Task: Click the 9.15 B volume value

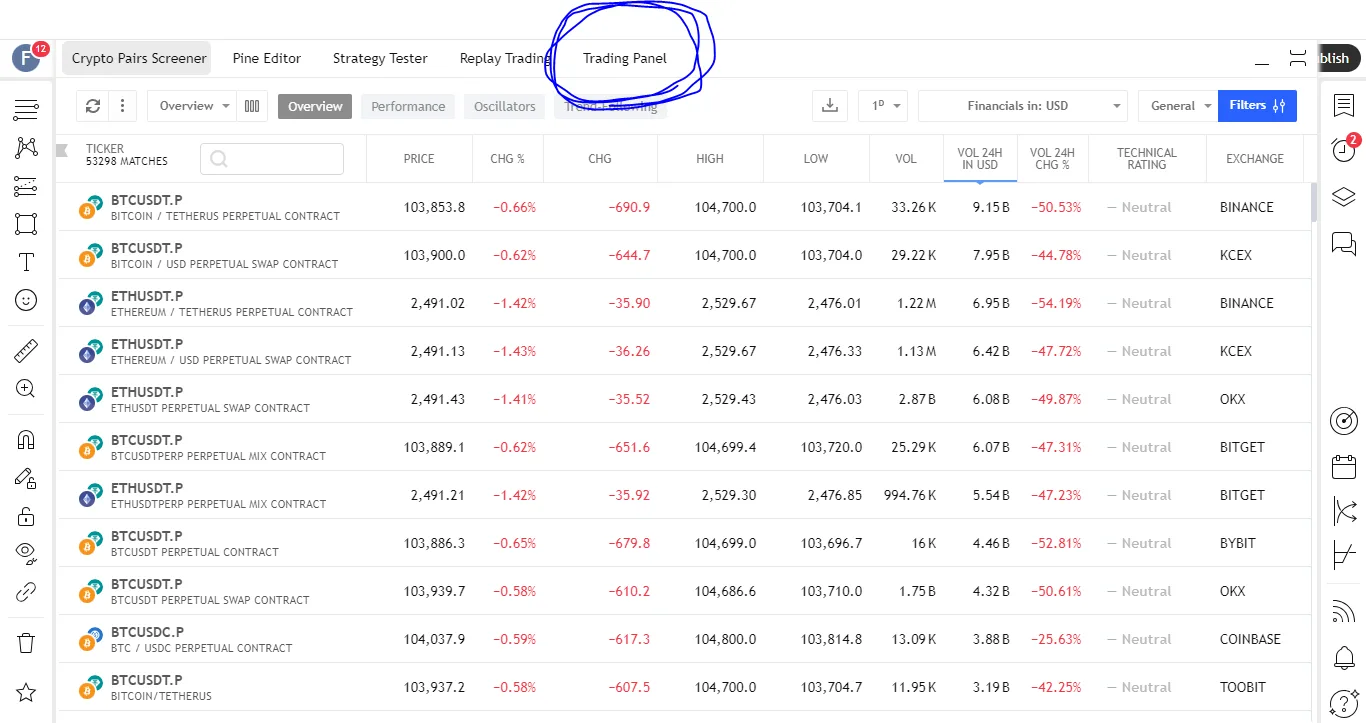Action: tap(991, 208)
